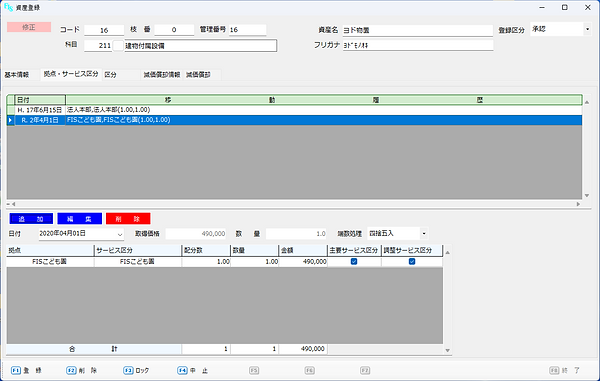The image size is (600, 381).
Task: Open the 減価償却情報 tab
Action: (161, 75)
